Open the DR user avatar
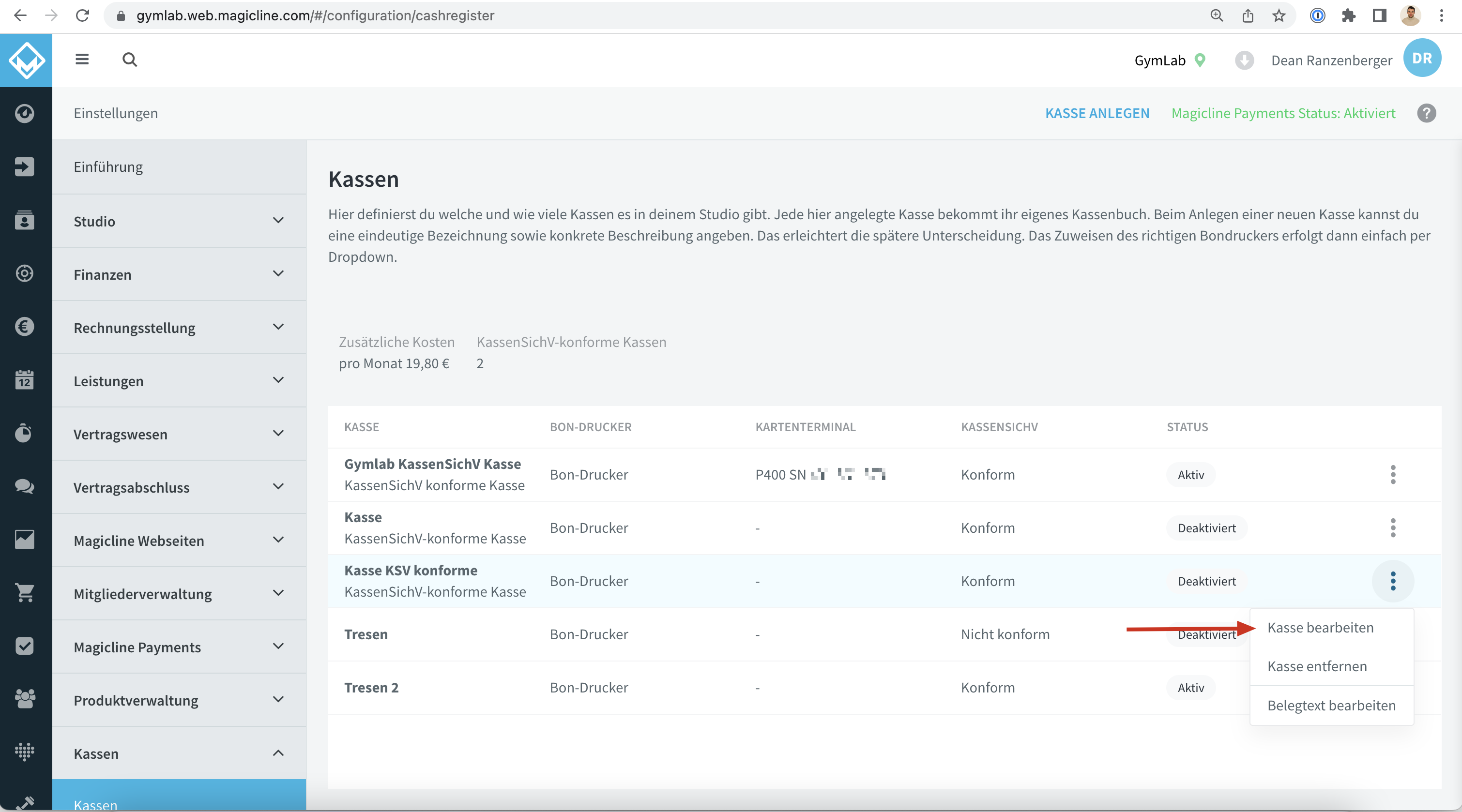The height and width of the screenshot is (812, 1462). [x=1422, y=58]
